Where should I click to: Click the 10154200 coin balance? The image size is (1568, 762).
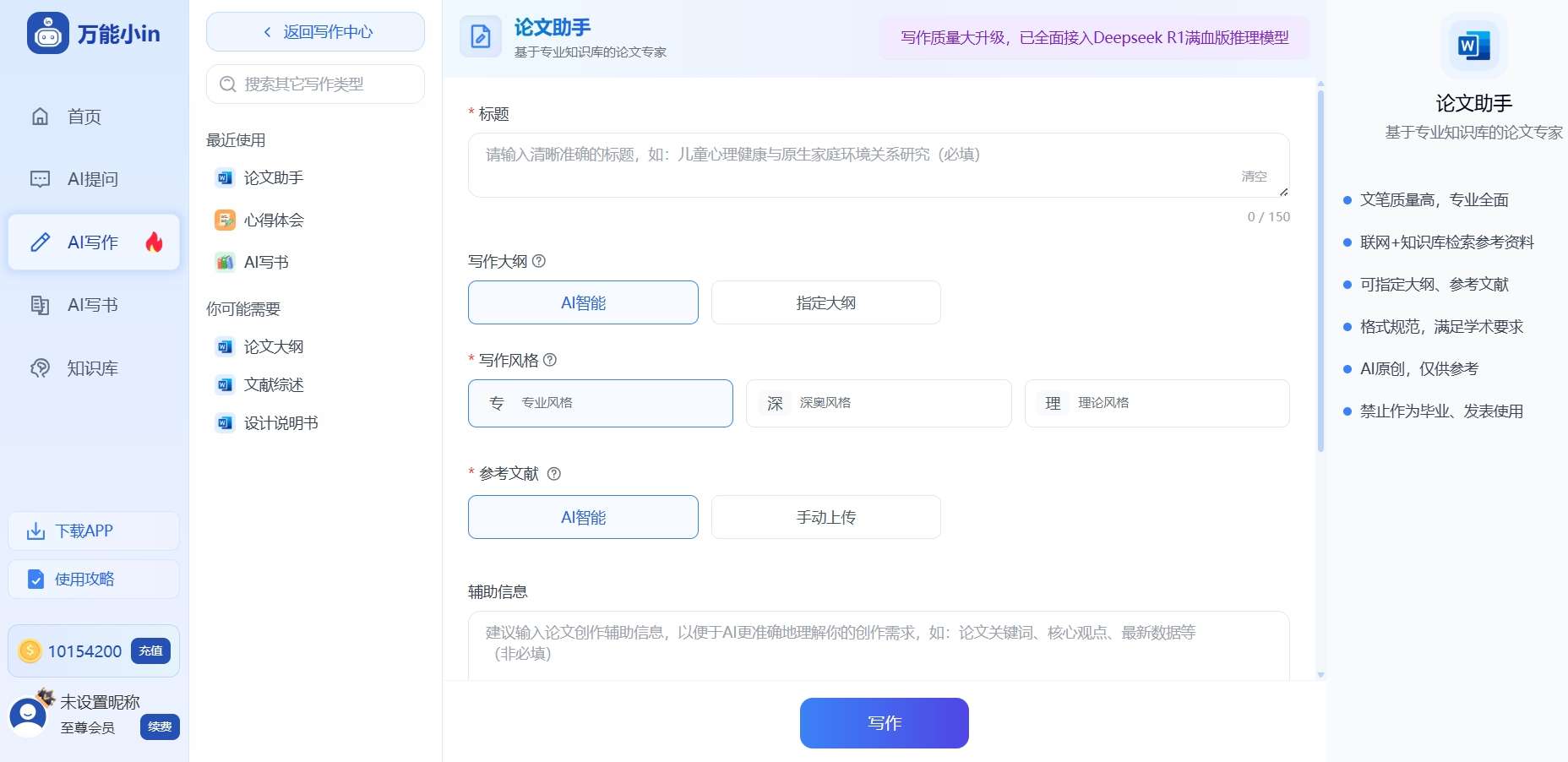coord(84,651)
